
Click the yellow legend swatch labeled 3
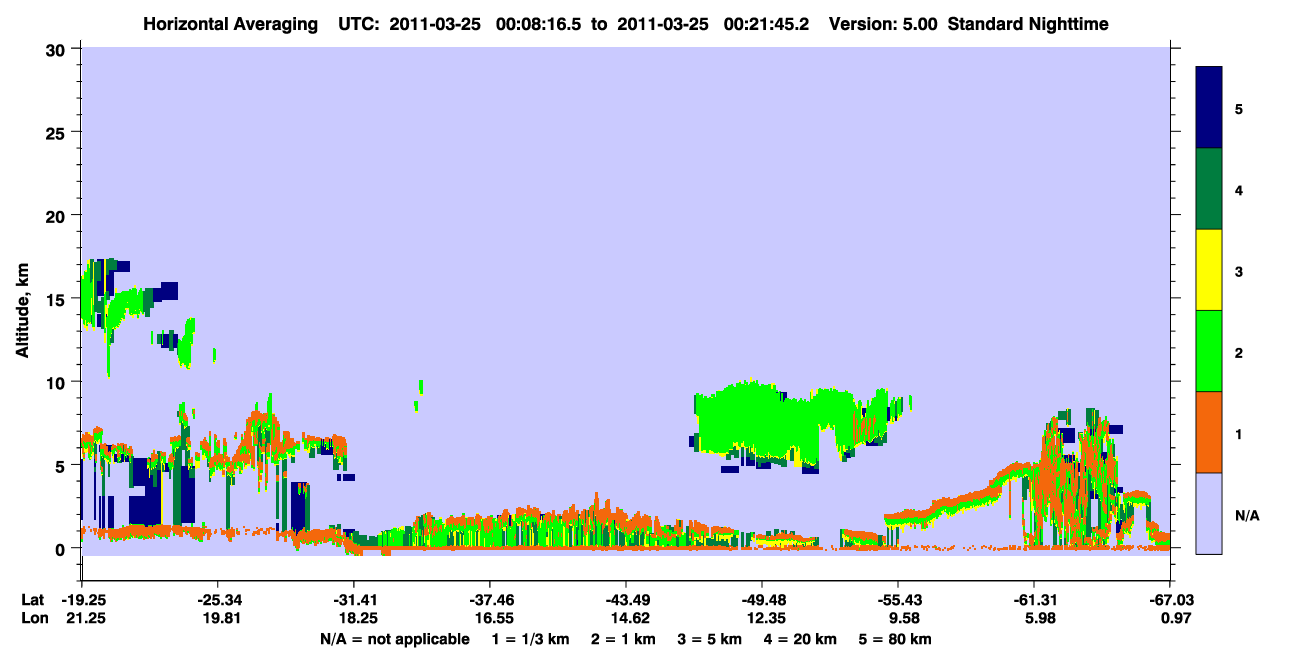(1209, 270)
